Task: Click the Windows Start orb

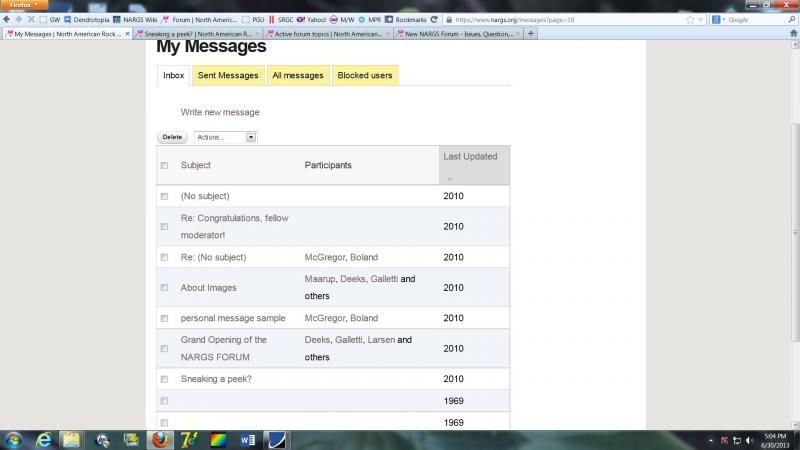Action: pos(13,439)
